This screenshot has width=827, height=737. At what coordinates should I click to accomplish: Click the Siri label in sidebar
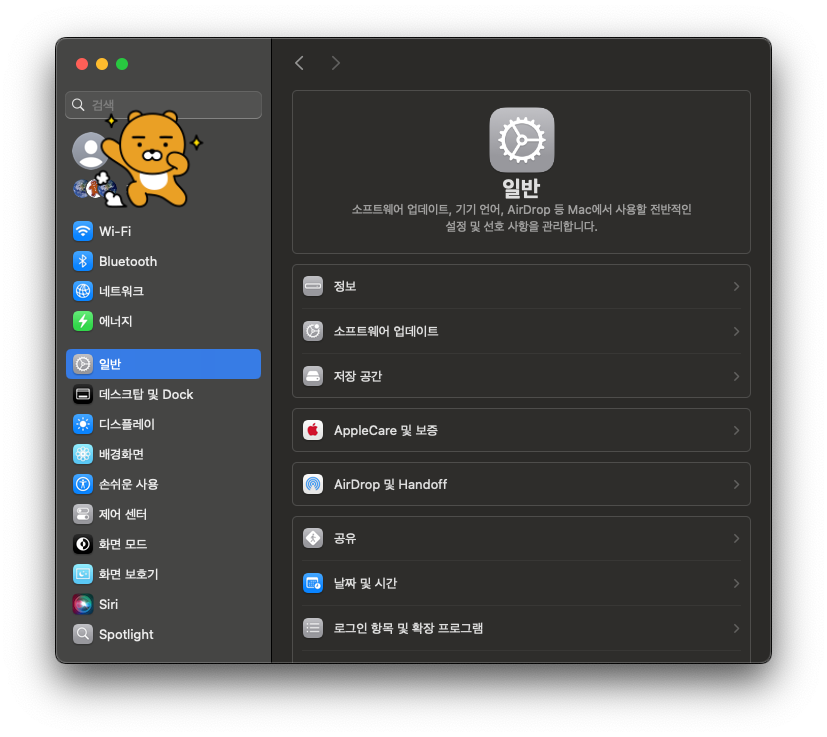tap(109, 604)
